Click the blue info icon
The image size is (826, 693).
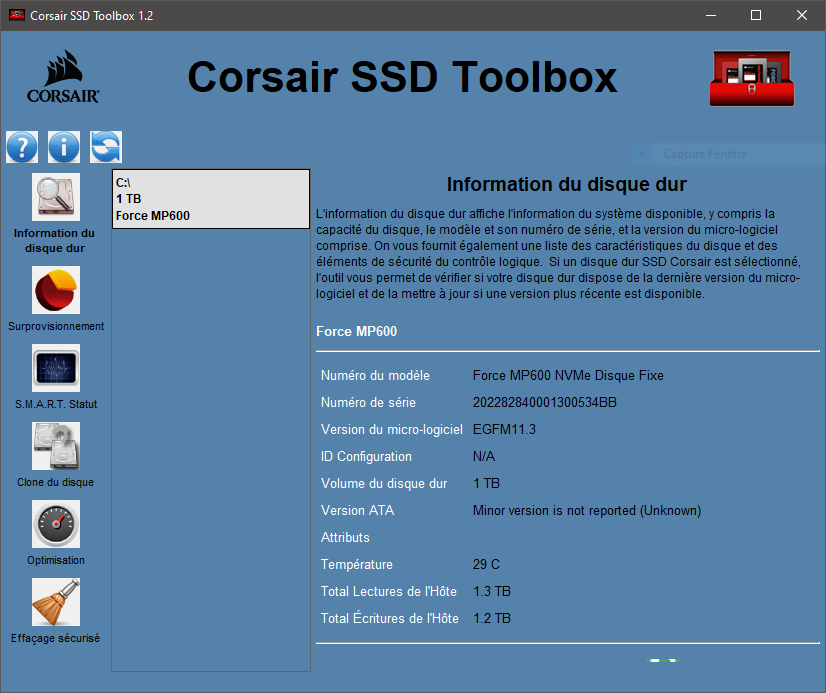click(x=64, y=147)
